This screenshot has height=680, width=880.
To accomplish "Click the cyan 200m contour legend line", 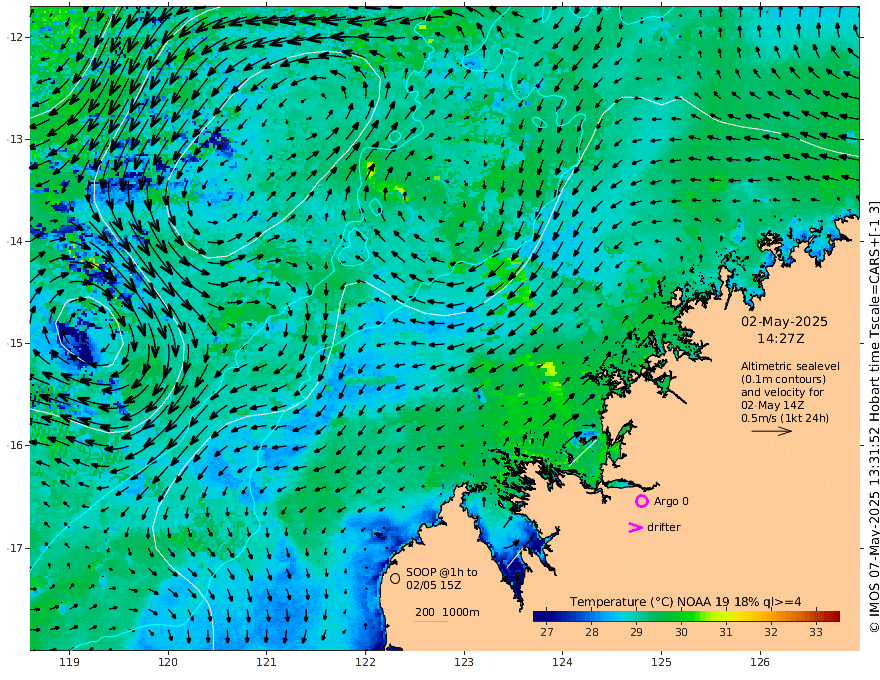I will click(431, 621).
